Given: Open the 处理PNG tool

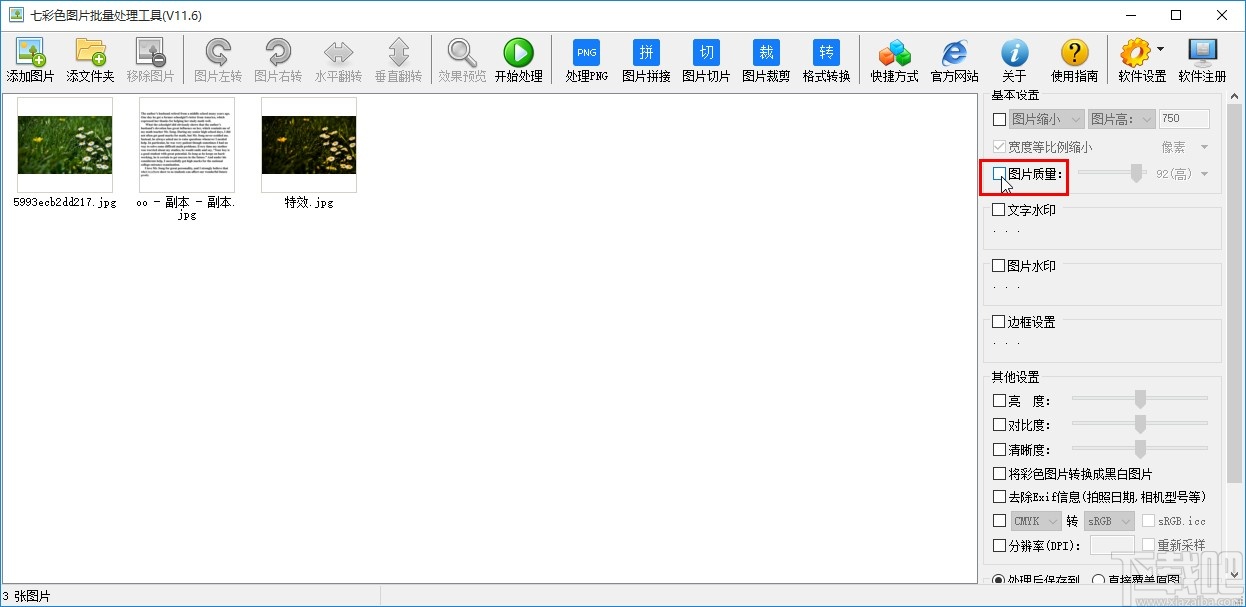Looking at the screenshot, I should (x=586, y=60).
